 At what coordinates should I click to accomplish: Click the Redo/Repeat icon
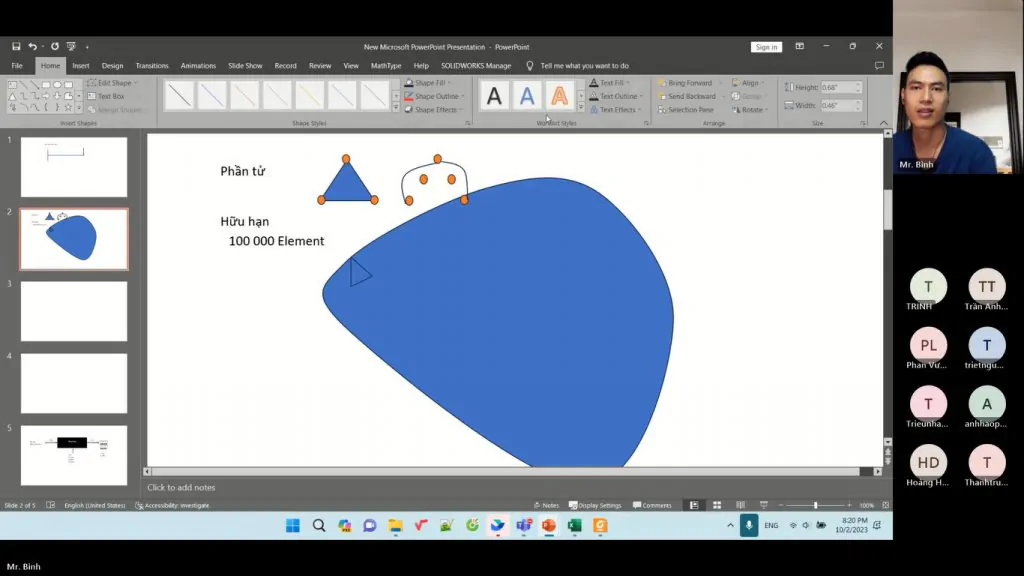click(55, 46)
